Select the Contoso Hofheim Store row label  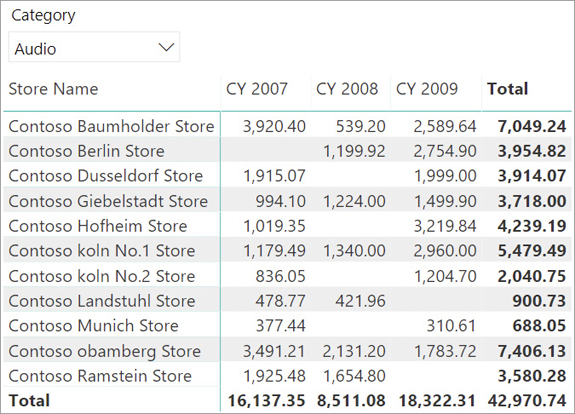tap(98, 226)
